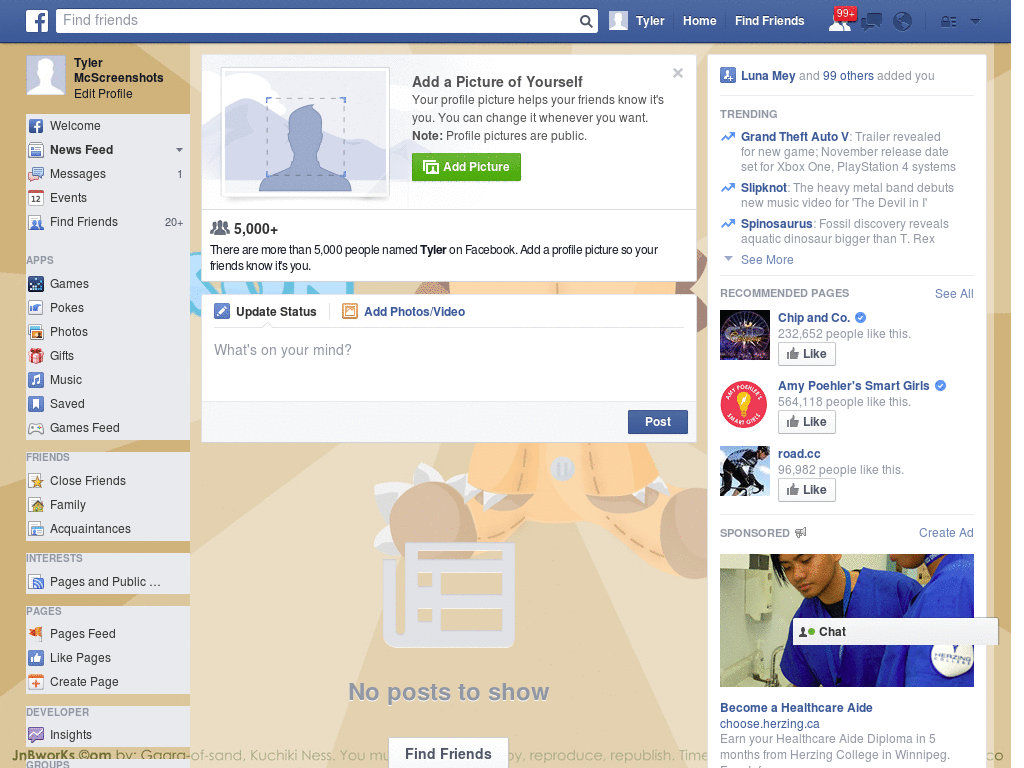The width and height of the screenshot is (1024, 768).
Task: Click the search magnifier icon
Action: point(586,21)
